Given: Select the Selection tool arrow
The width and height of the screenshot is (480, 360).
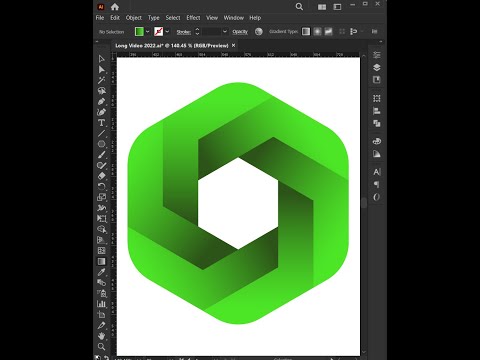Looking at the screenshot, I should (102, 59).
